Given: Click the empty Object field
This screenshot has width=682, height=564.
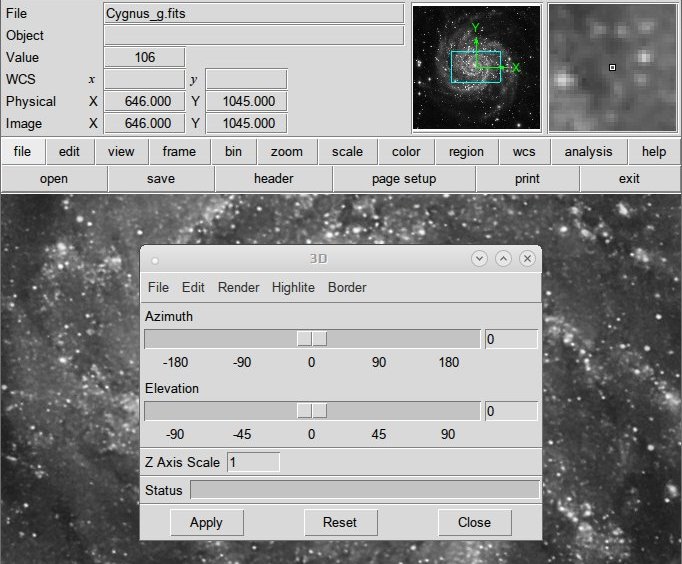Looking at the screenshot, I should pyautogui.click(x=254, y=35).
